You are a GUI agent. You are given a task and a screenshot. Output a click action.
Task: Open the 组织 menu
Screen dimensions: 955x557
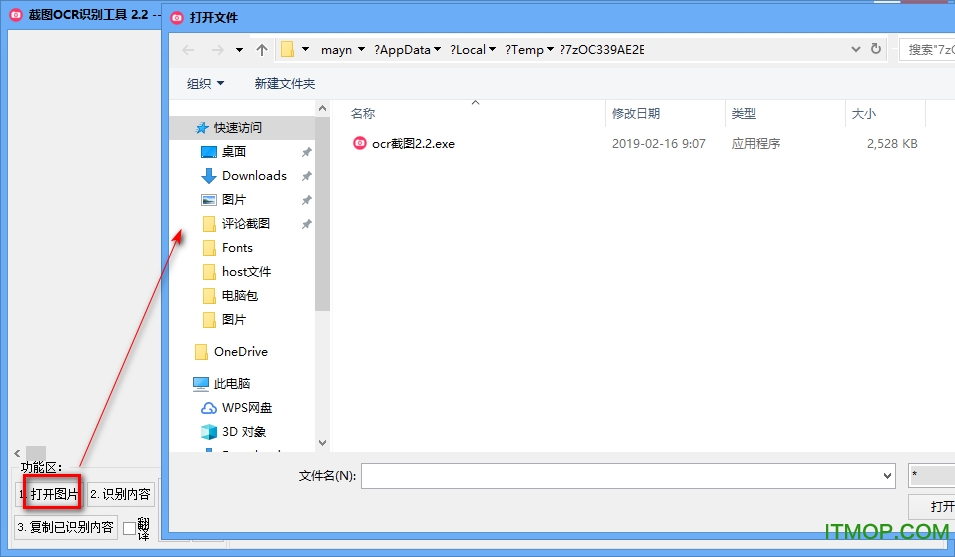click(205, 84)
